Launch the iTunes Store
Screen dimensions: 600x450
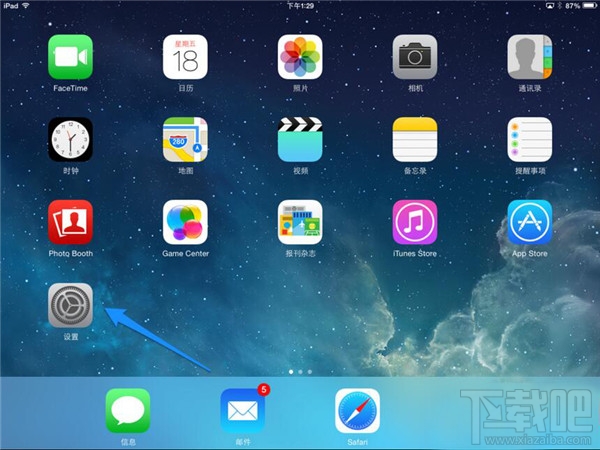click(x=415, y=222)
